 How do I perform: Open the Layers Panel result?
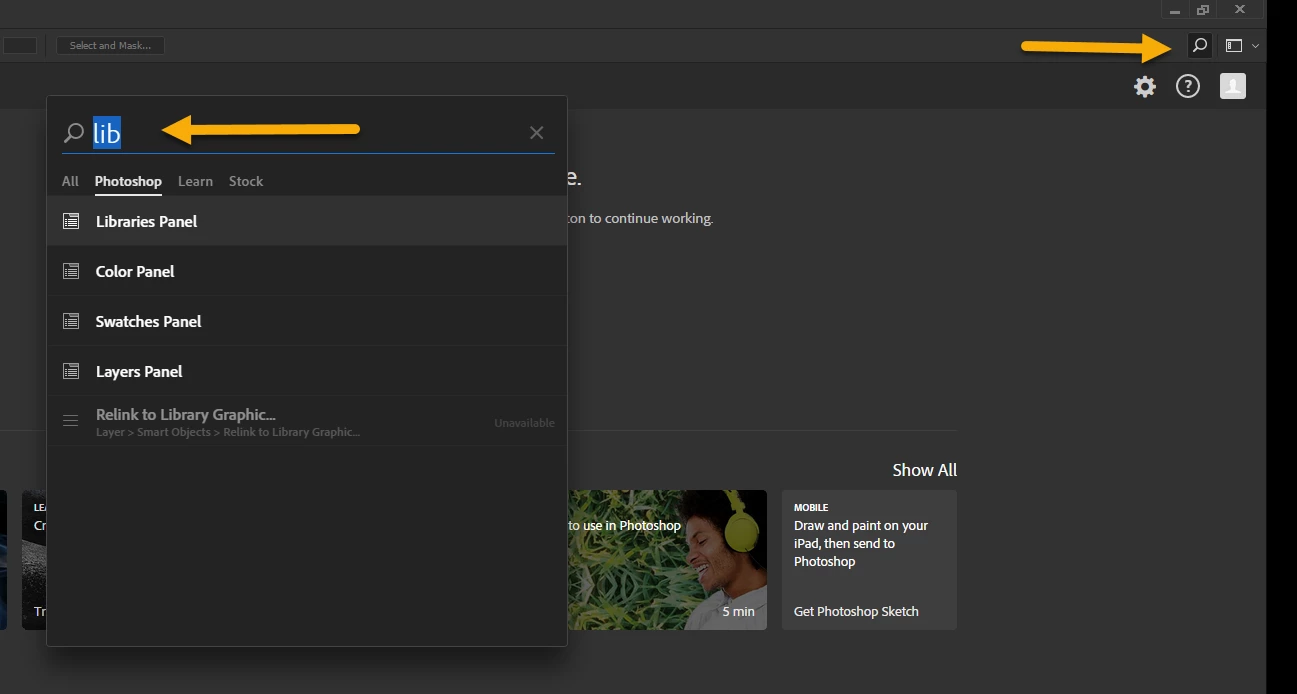pyautogui.click(x=307, y=371)
